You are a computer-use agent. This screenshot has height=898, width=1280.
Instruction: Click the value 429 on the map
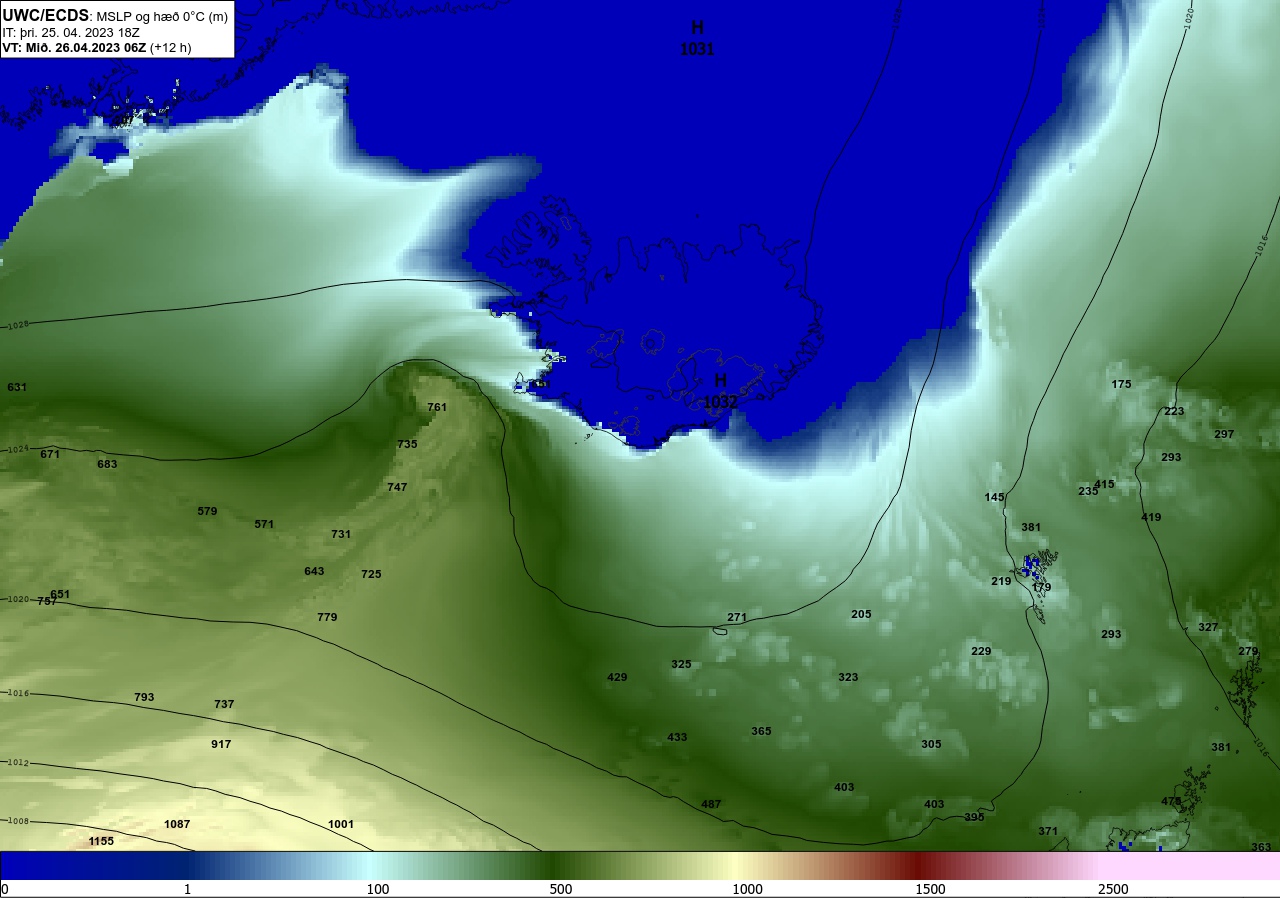click(617, 677)
